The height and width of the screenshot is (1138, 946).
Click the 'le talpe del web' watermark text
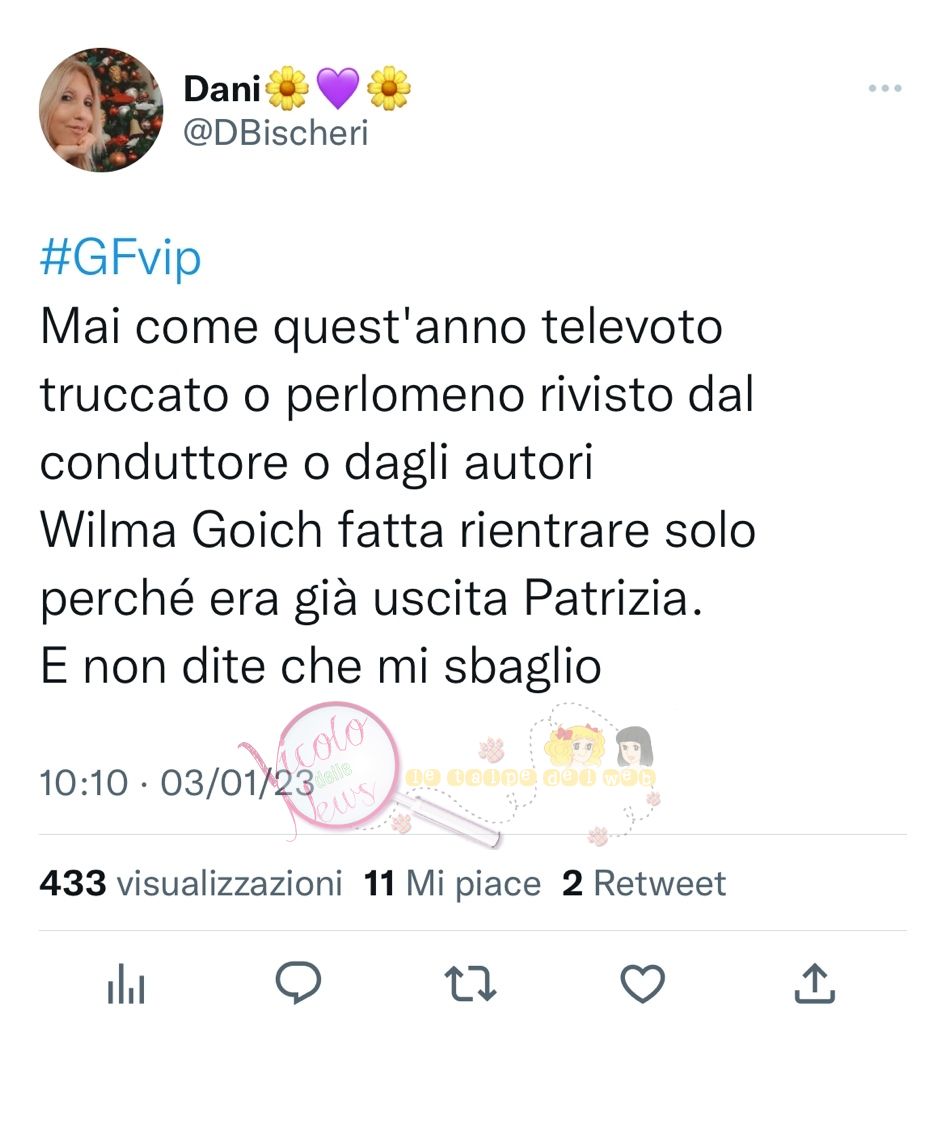(x=531, y=777)
